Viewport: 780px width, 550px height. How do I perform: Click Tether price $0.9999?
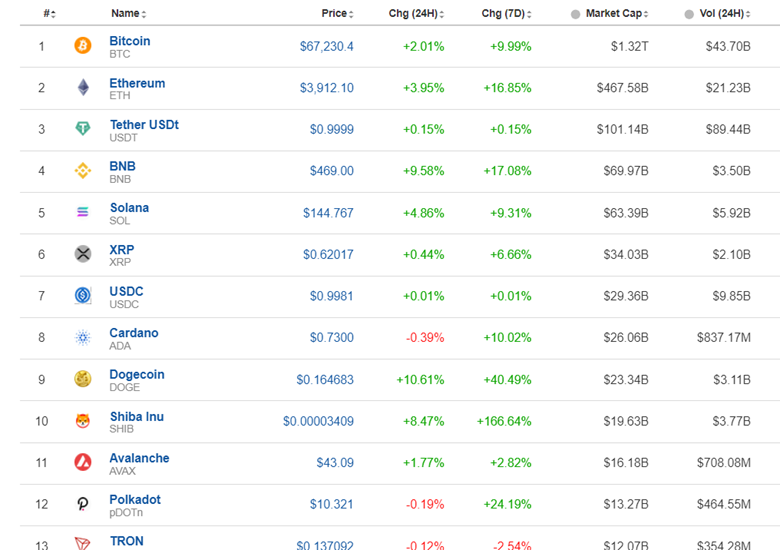332,129
